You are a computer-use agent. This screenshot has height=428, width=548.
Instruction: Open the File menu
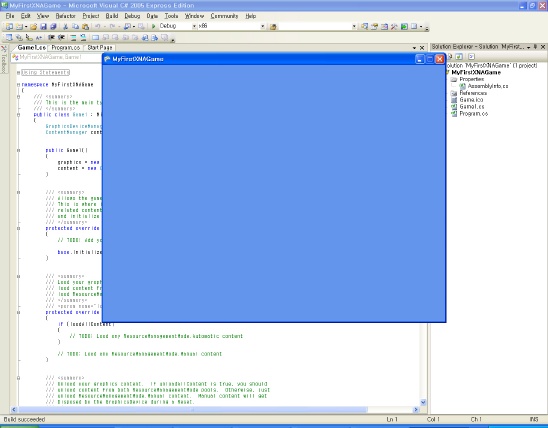pyautogui.click(x=10, y=16)
